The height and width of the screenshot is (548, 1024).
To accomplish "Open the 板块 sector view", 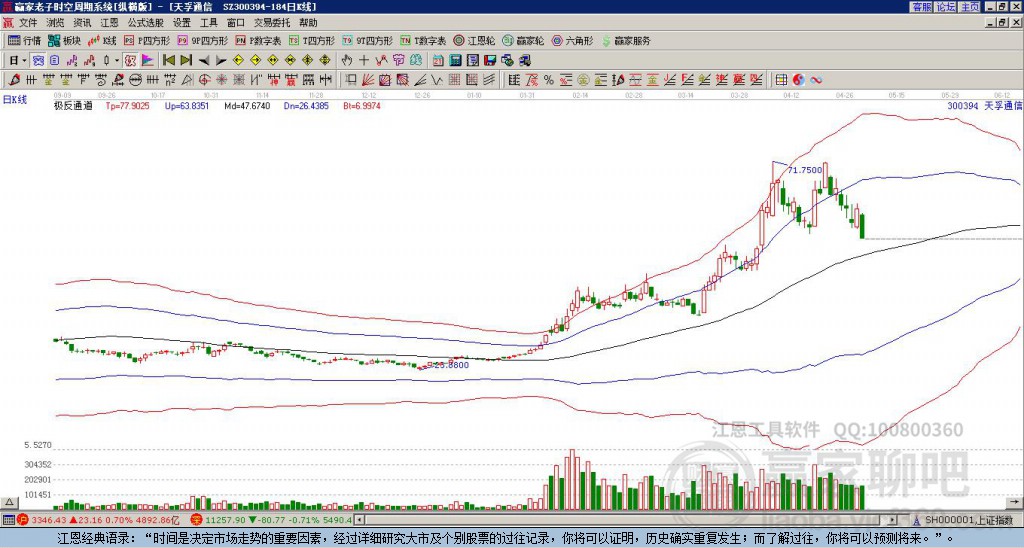I will (x=65, y=40).
